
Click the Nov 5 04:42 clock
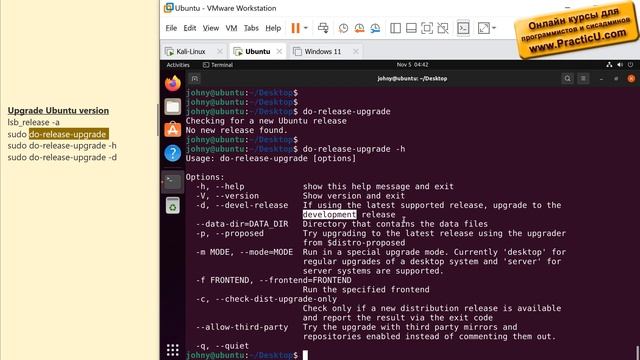(x=412, y=64)
